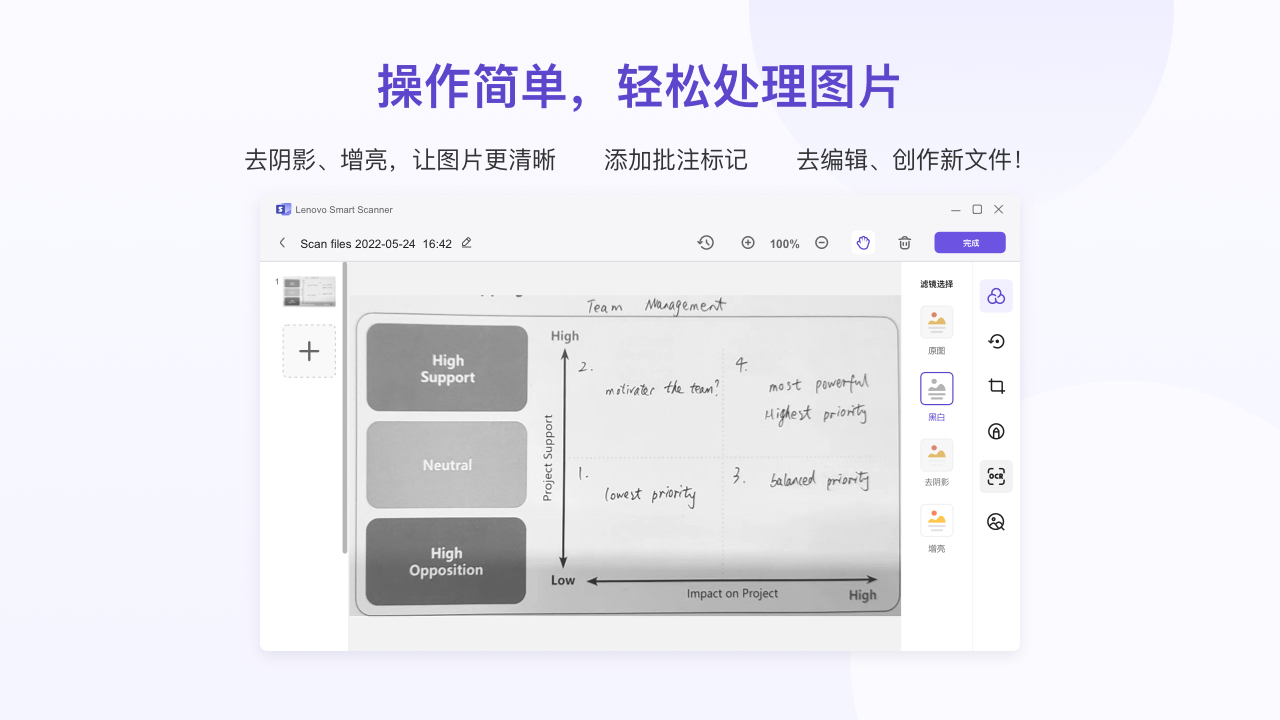Click the back arrow to exit editing
1280x720 pixels.
283,242
